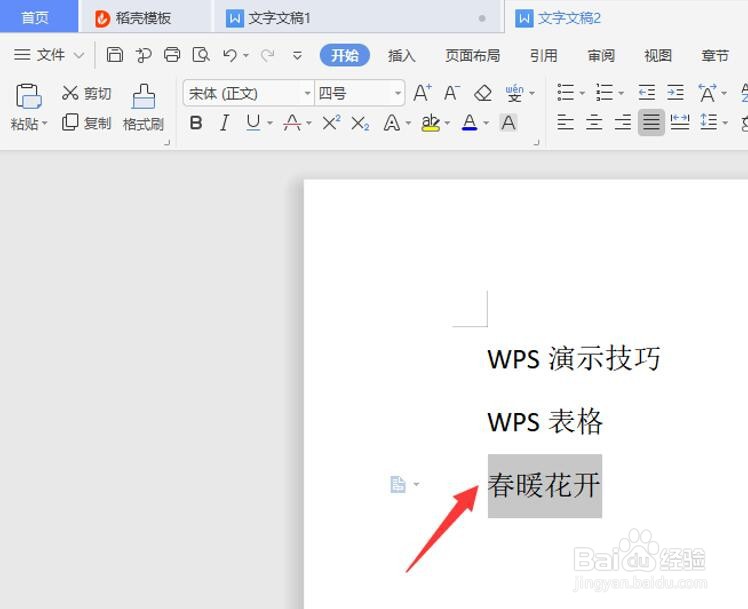Open Print Preview icon
The image size is (748, 609).
201,55
